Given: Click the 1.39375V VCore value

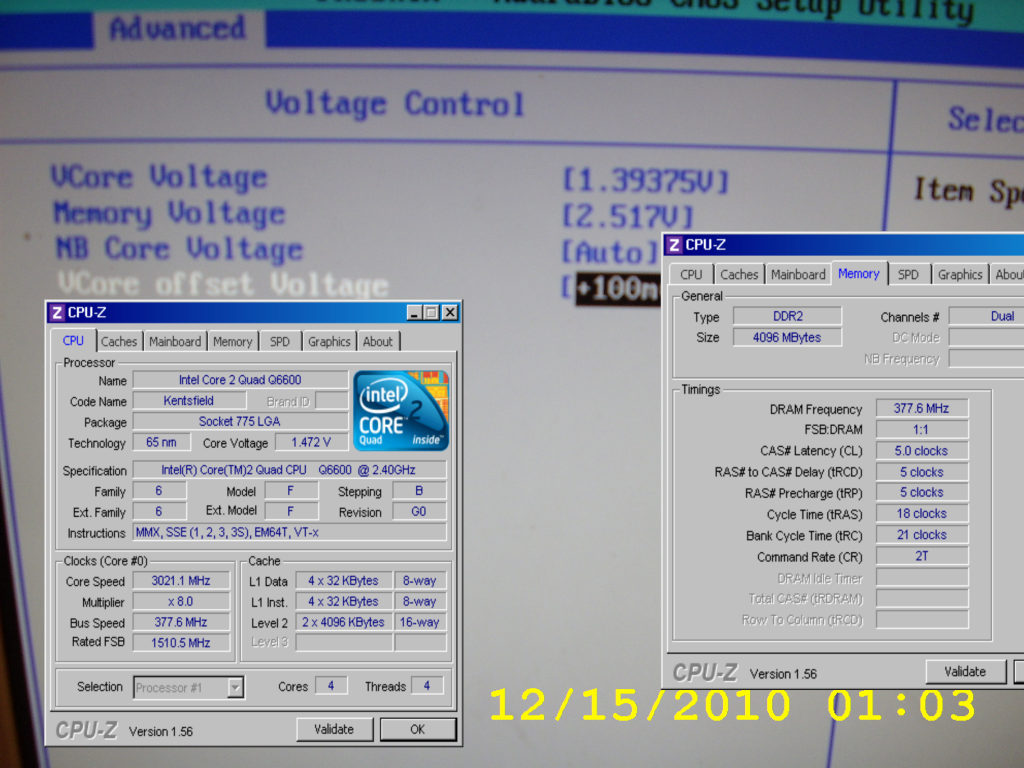Looking at the screenshot, I should point(645,181).
